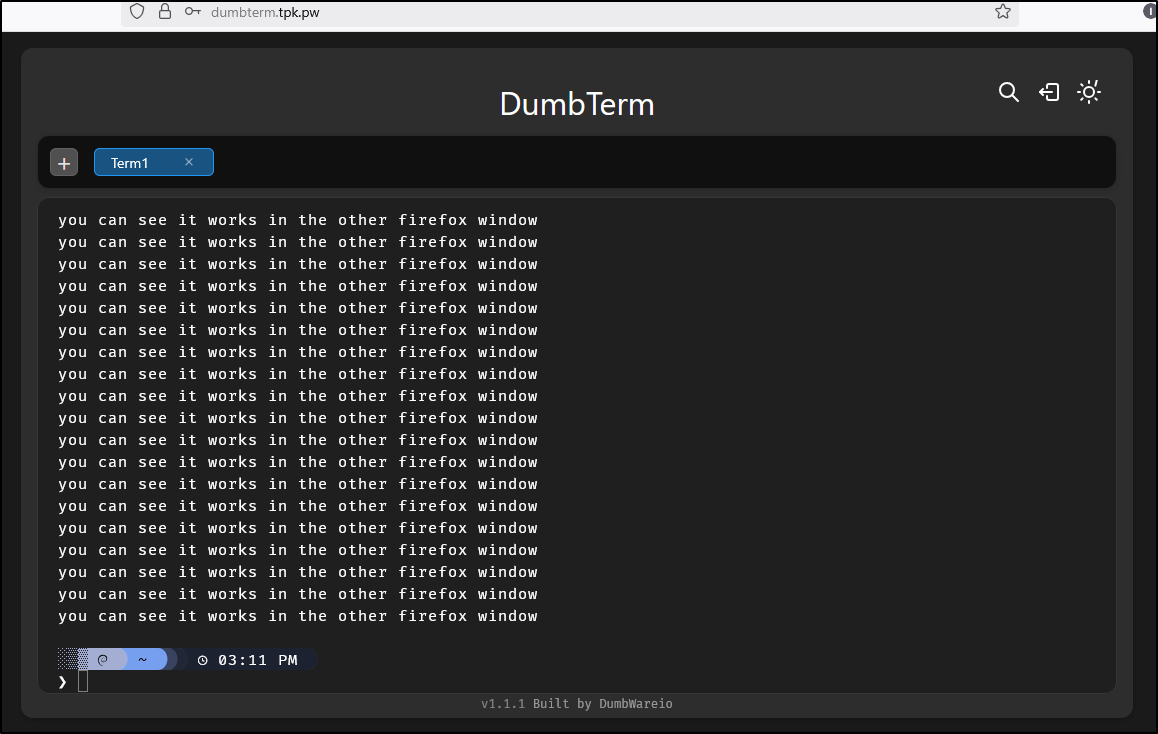The width and height of the screenshot is (1158, 734).
Task: Open the shield tracking protection icon
Action: 137,12
